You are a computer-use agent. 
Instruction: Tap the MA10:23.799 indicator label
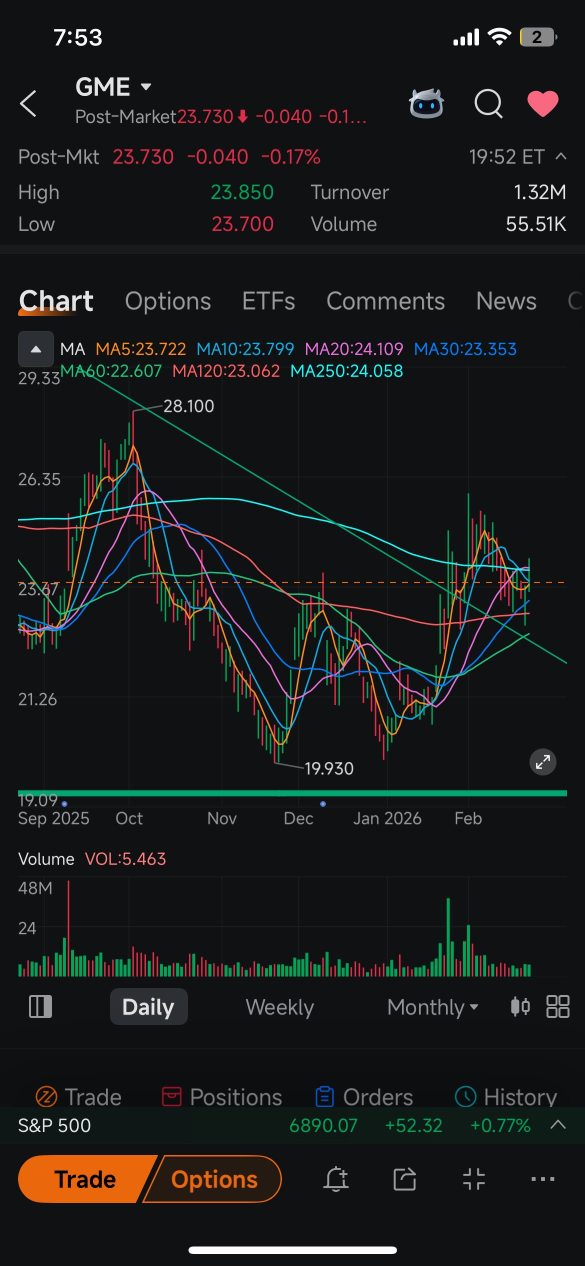pos(245,349)
